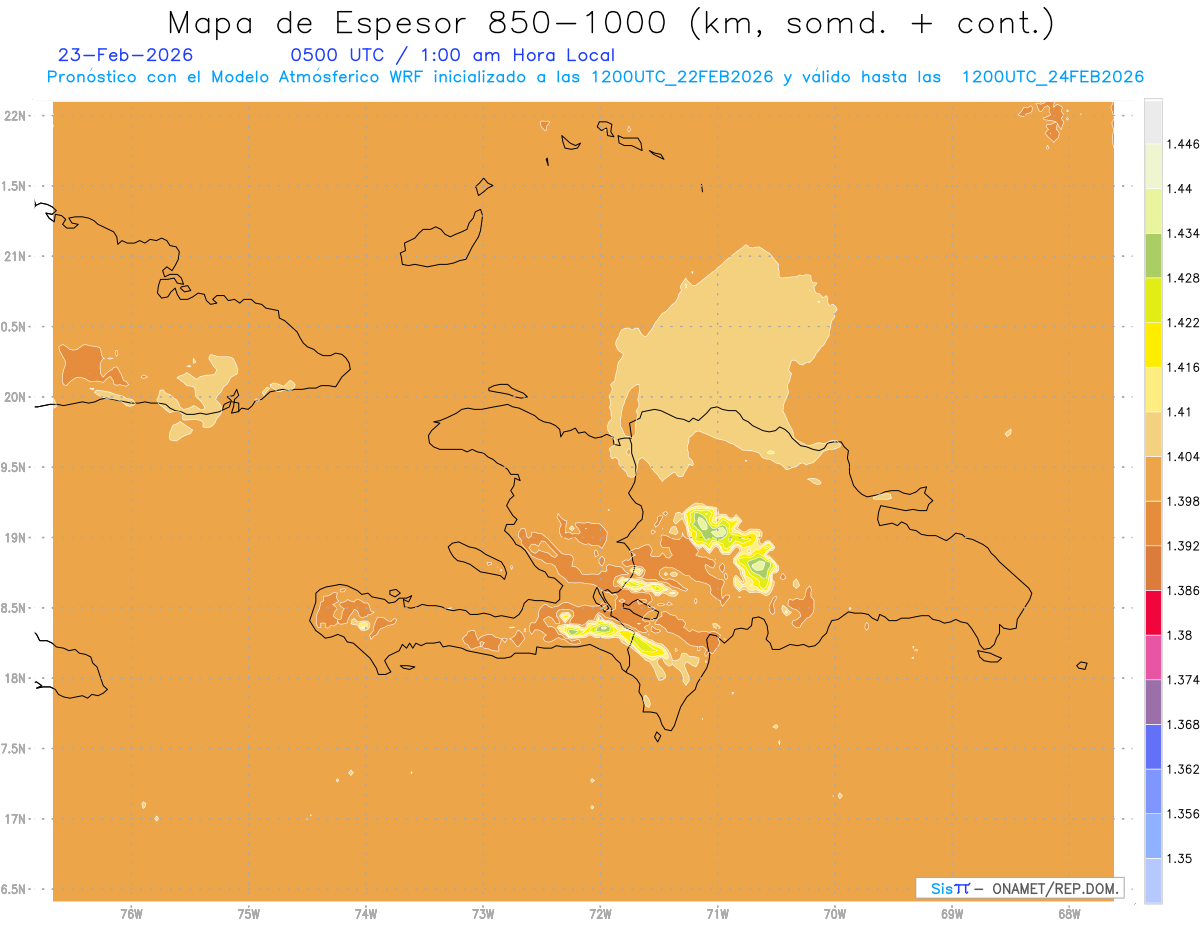Click the "72W" longitude label
The height and width of the screenshot is (927, 1200).
pyautogui.click(x=601, y=913)
